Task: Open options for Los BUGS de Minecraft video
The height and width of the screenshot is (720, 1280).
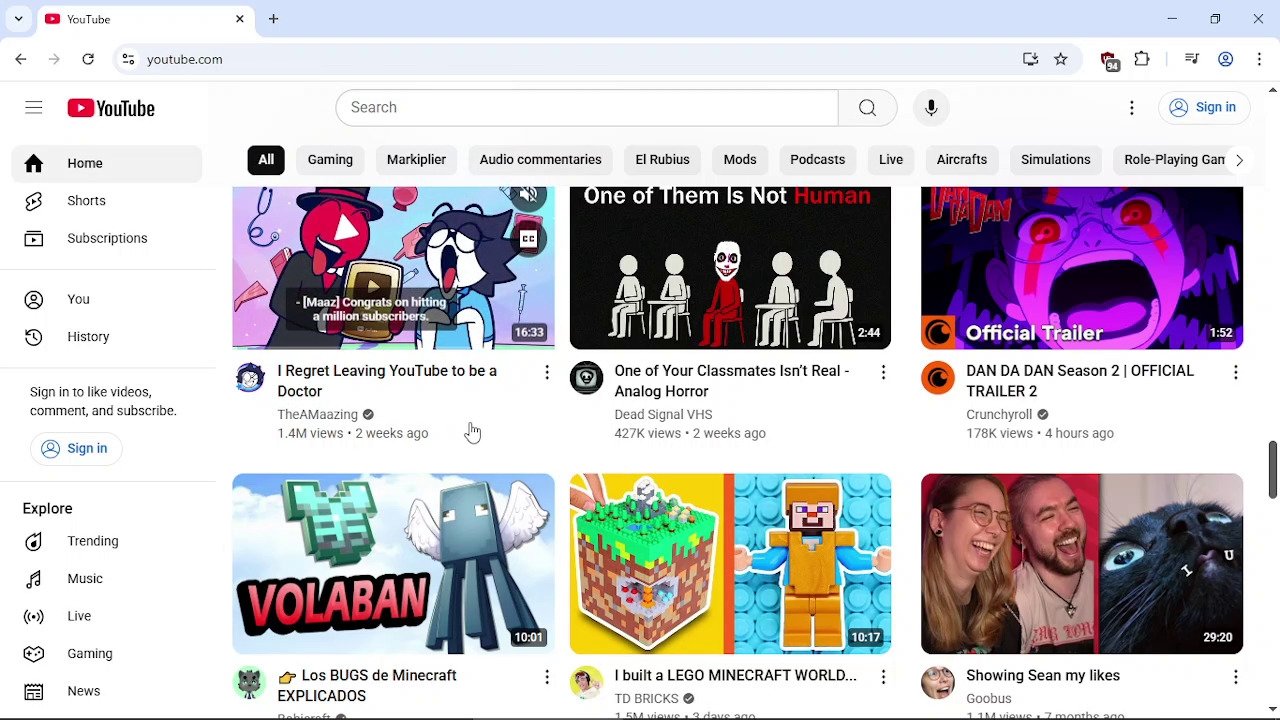Action: [x=547, y=678]
